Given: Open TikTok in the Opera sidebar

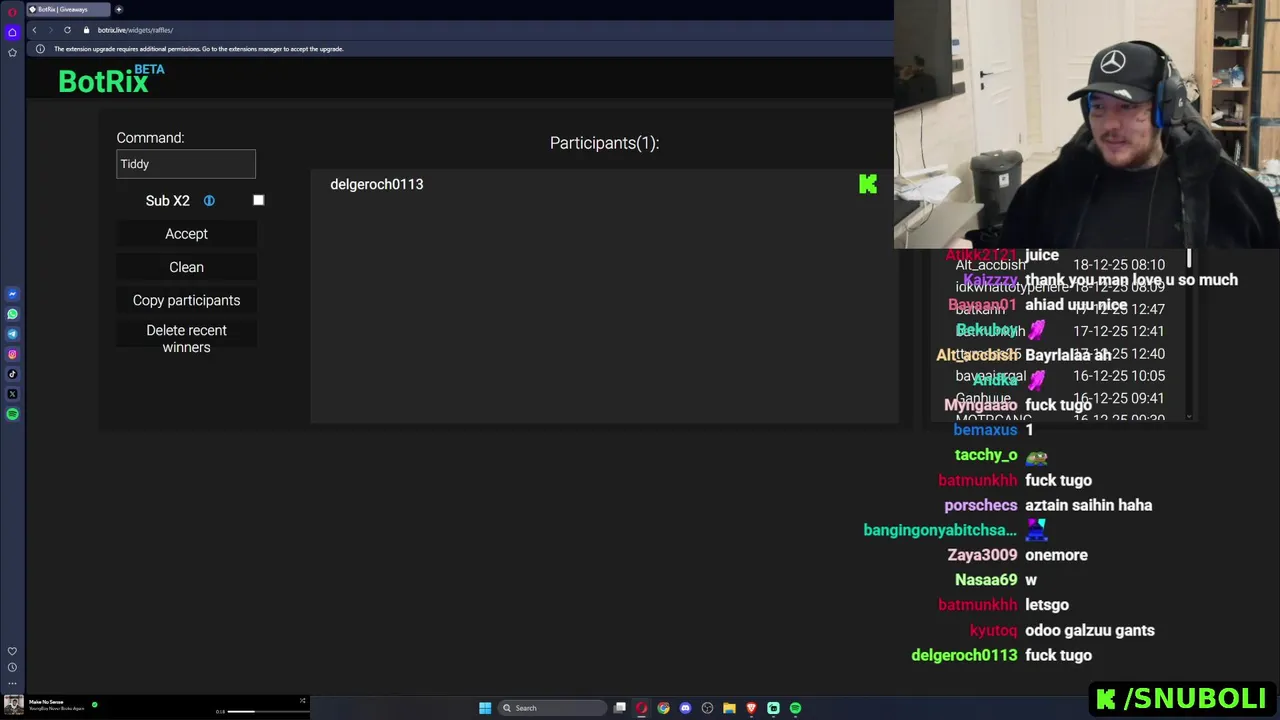Looking at the screenshot, I should [12, 374].
